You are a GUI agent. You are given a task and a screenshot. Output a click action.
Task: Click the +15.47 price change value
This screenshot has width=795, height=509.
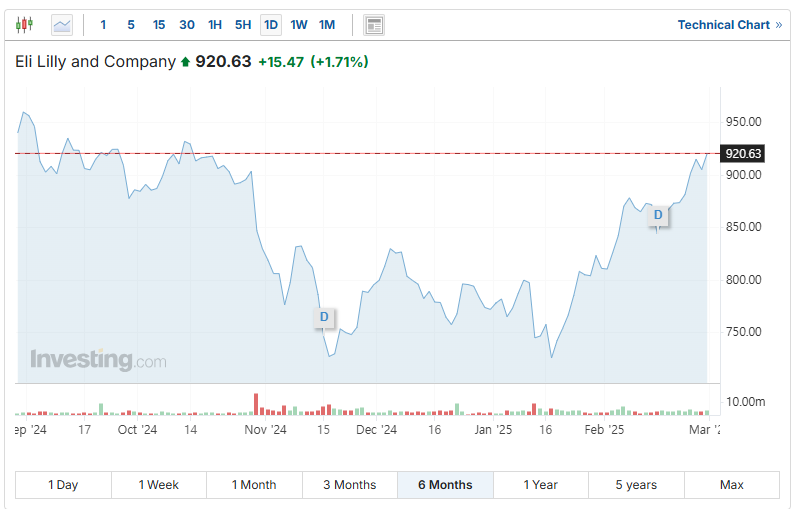(x=281, y=62)
